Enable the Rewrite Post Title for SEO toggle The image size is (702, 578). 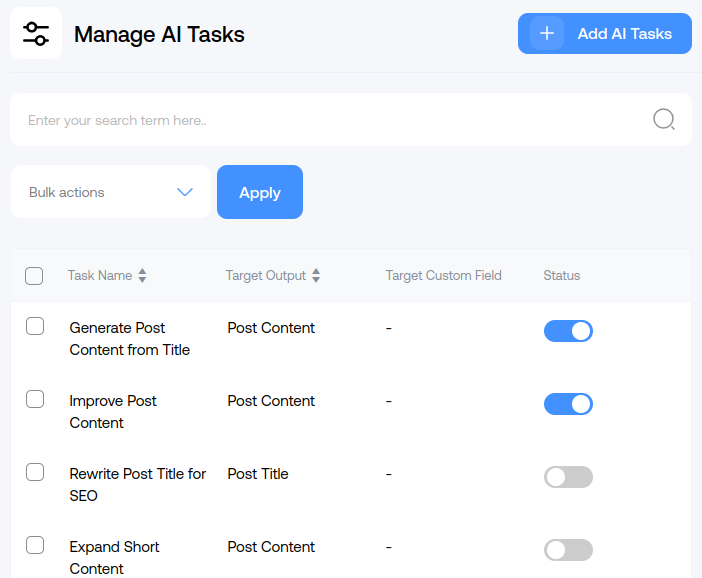click(568, 477)
